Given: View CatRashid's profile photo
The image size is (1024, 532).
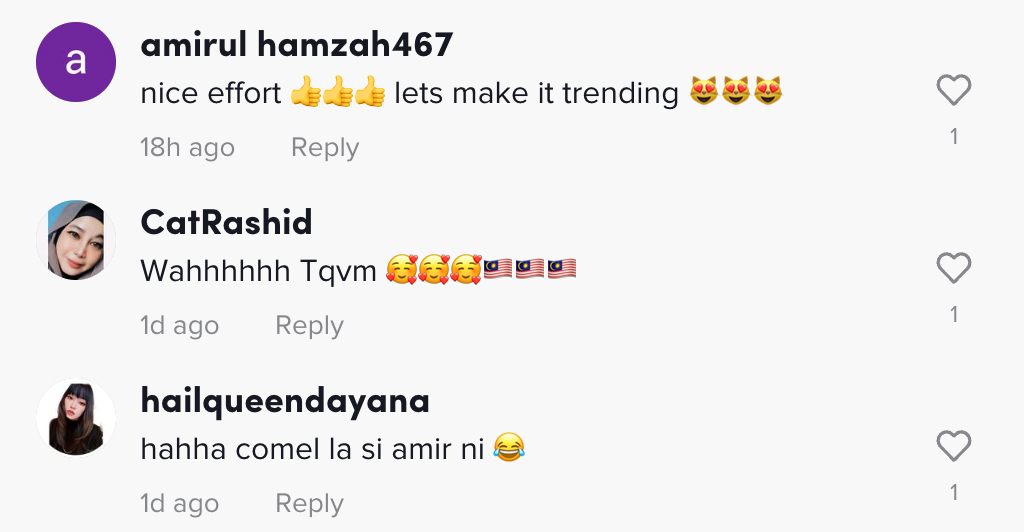Looking at the screenshot, I should (76, 240).
